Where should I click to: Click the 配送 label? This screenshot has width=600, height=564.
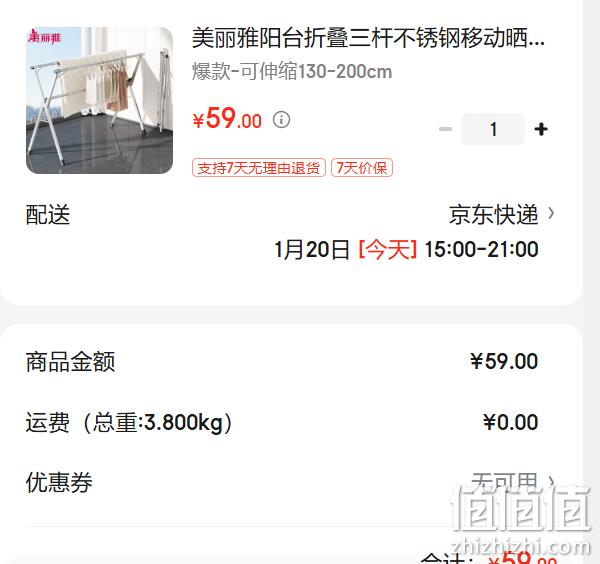coord(48,214)
